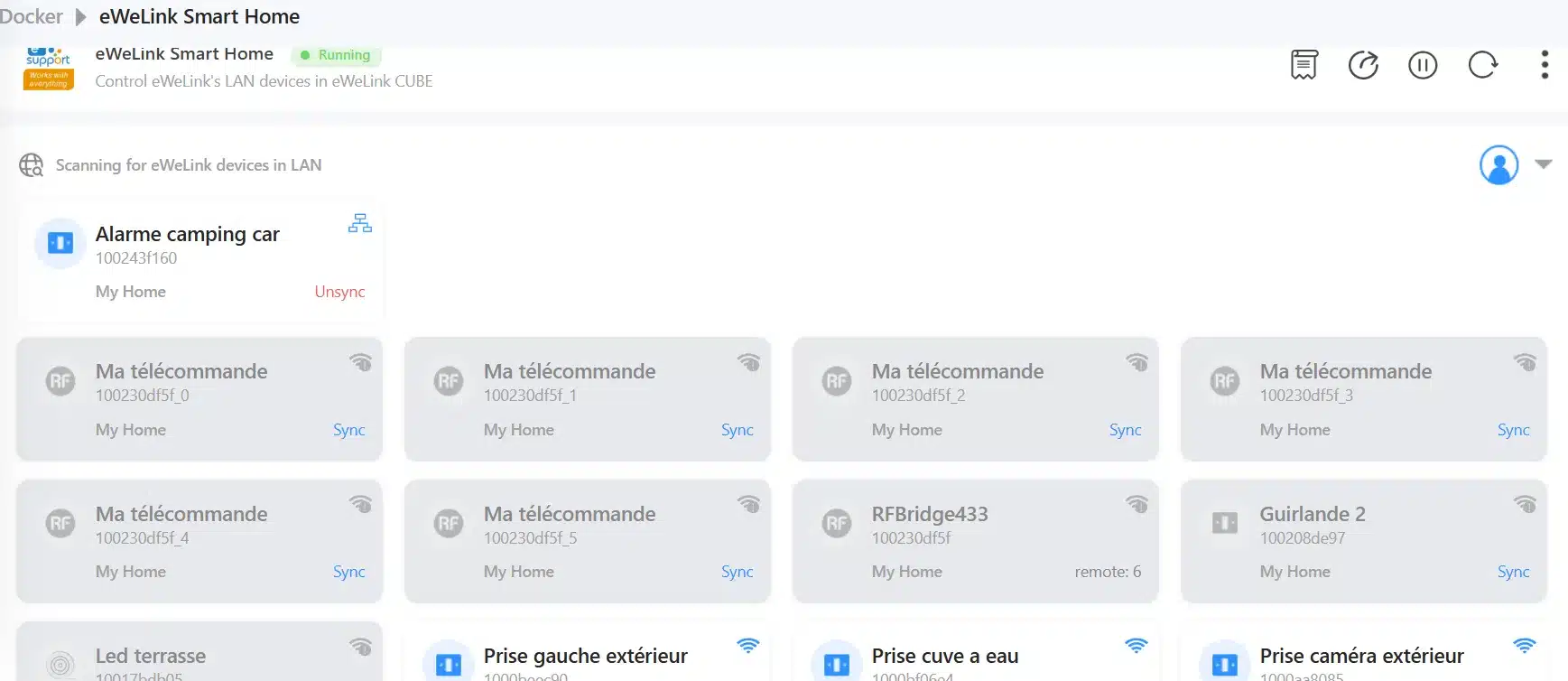Click the LAN network icon on Alarme camping car

(x=360, y=223)
